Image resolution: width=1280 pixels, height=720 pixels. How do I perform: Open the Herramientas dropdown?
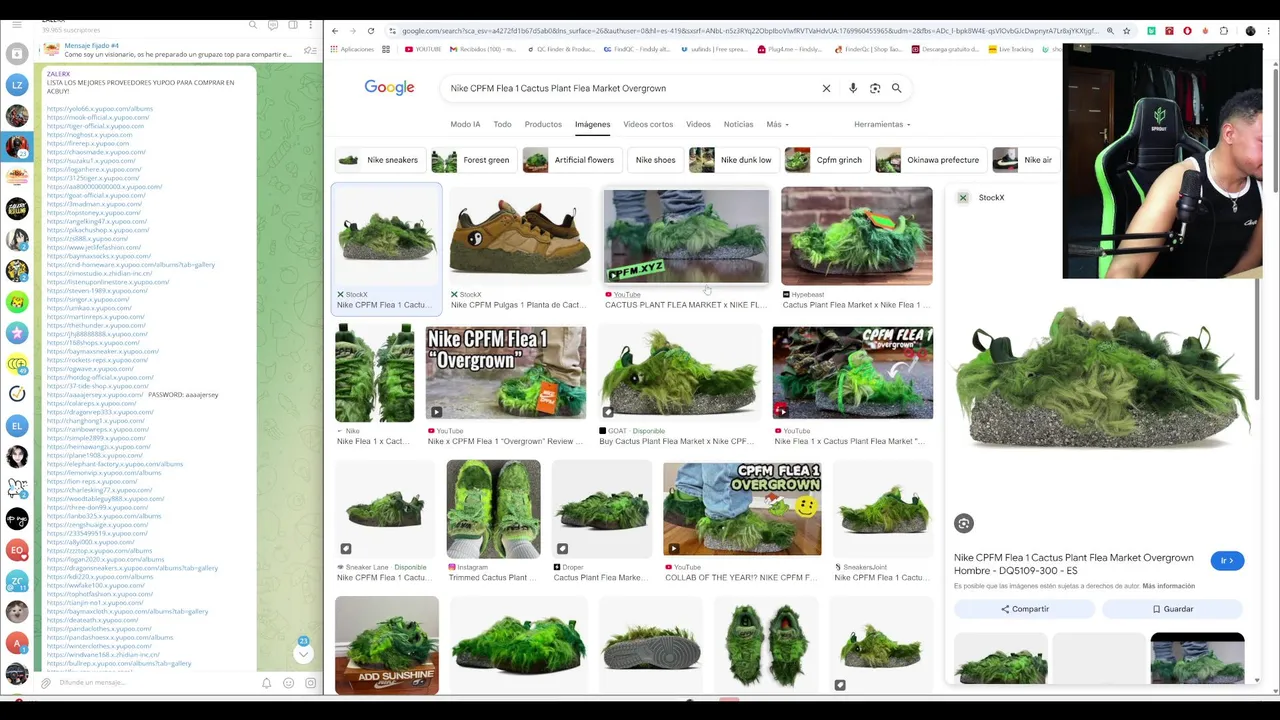tap(882, 125)
